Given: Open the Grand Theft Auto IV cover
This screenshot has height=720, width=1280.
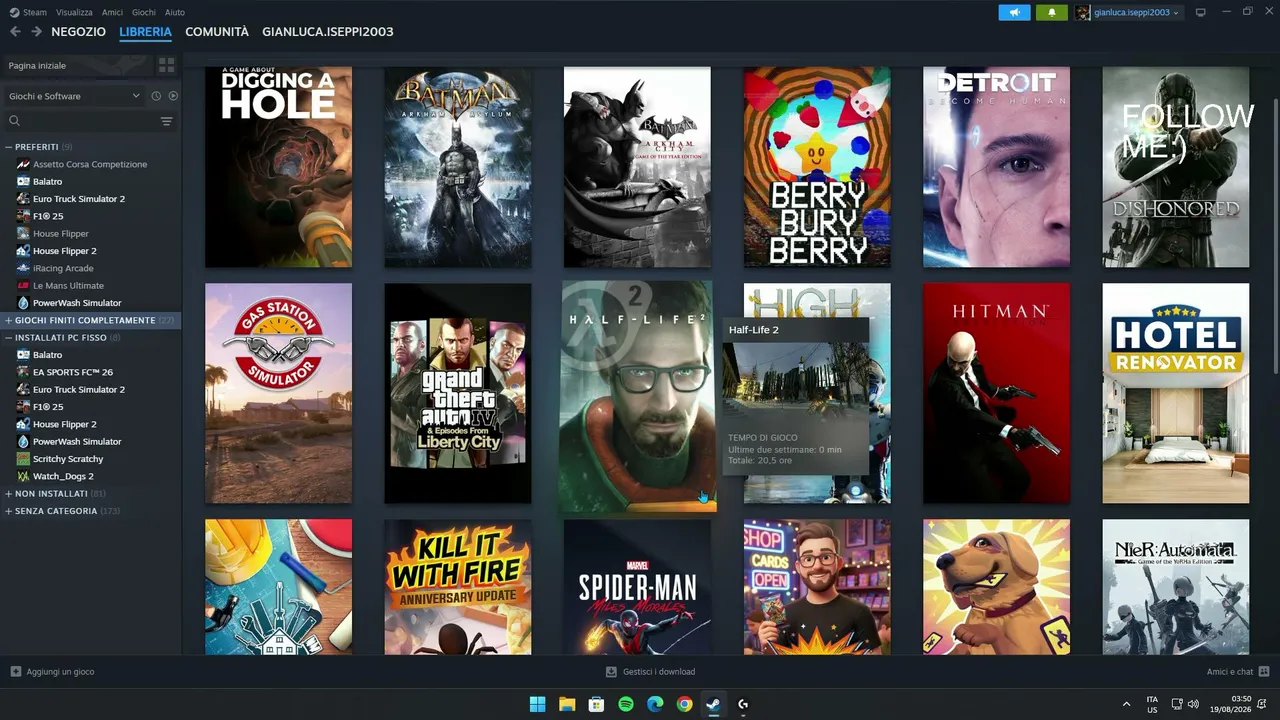Looking at the screenshot, I should click(x=458, y=393).
